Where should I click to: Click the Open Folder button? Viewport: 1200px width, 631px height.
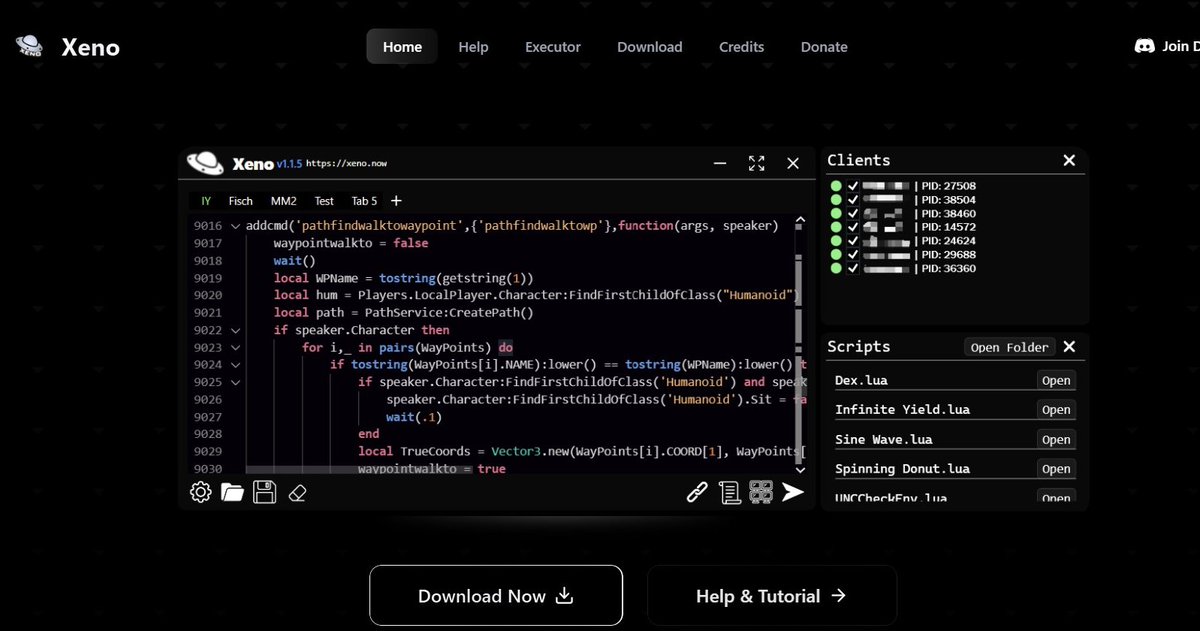(1010, 347)
